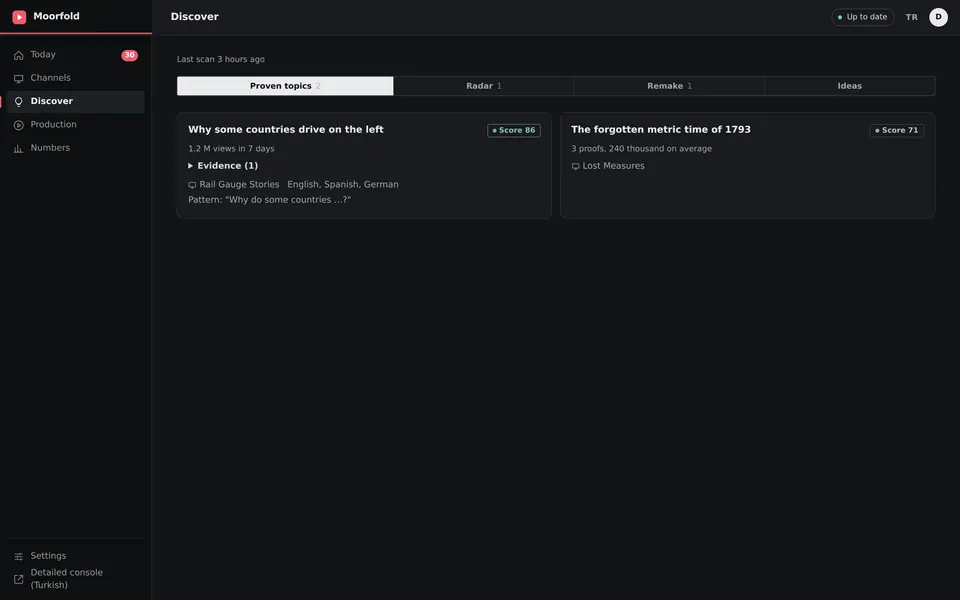Image resolution: width=960 pixels, height=600 pixels.
Task: Open the D user avatar
Action: pyautogui.click(x=938, y=17)
